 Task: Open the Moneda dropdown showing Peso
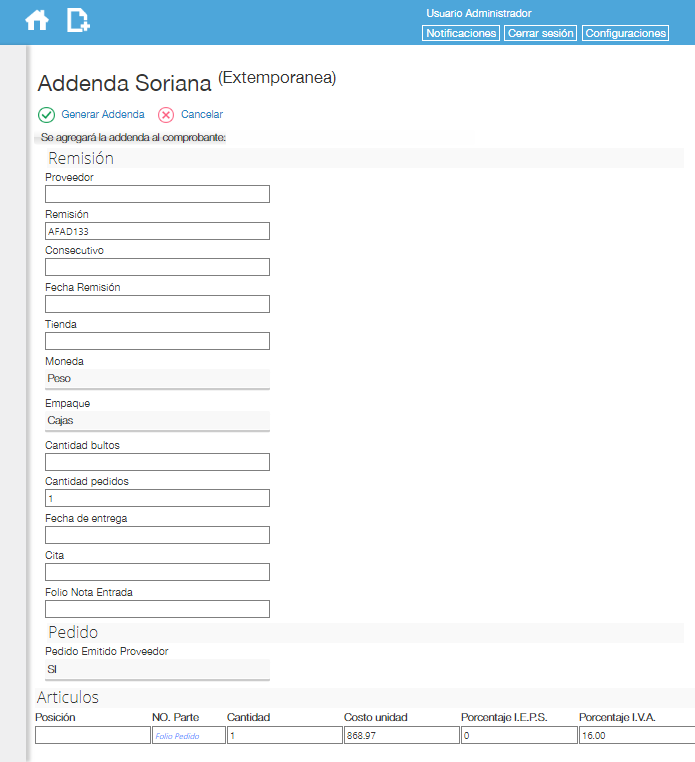(x=157, y=379)
